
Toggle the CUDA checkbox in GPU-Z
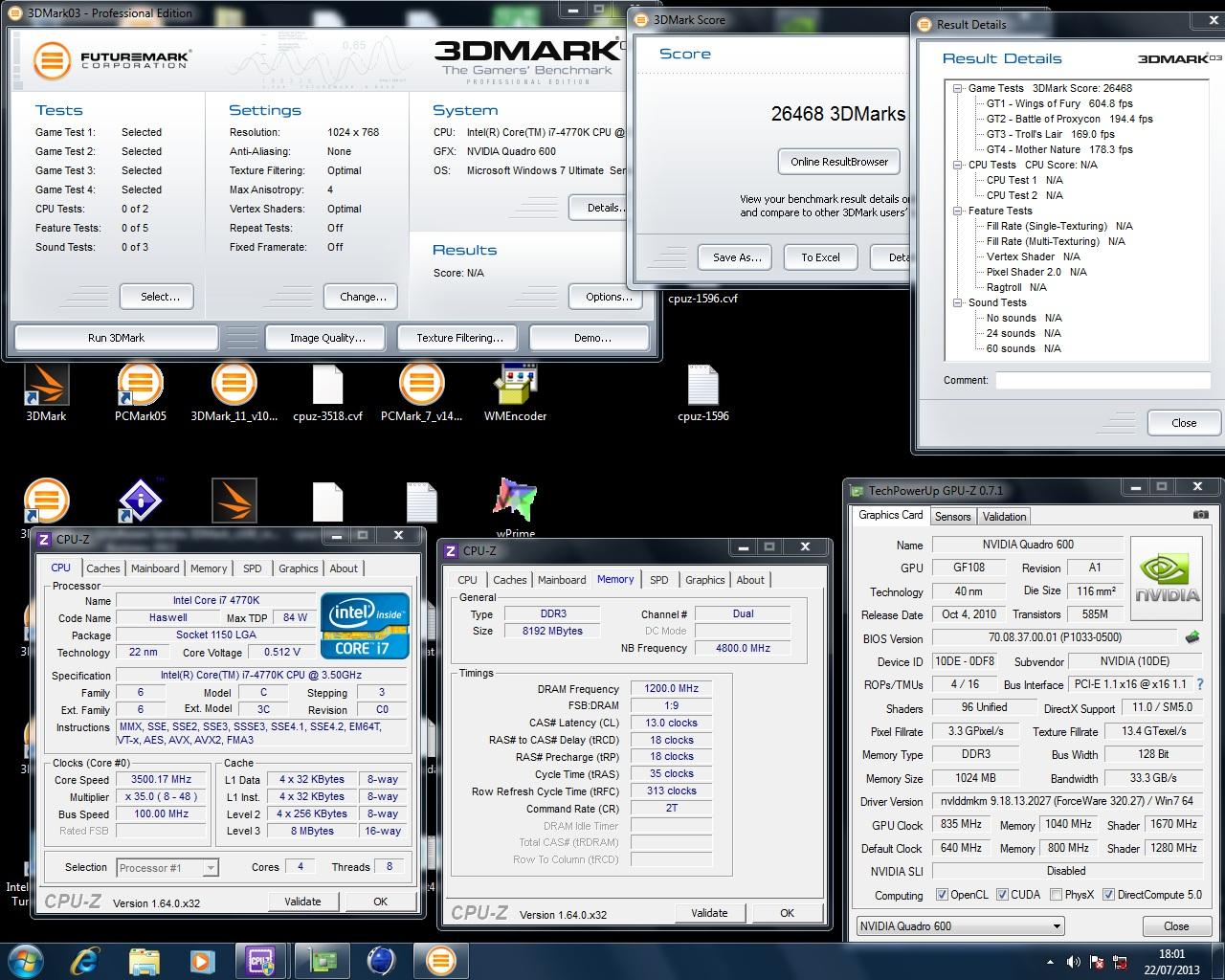(1002, 895)
